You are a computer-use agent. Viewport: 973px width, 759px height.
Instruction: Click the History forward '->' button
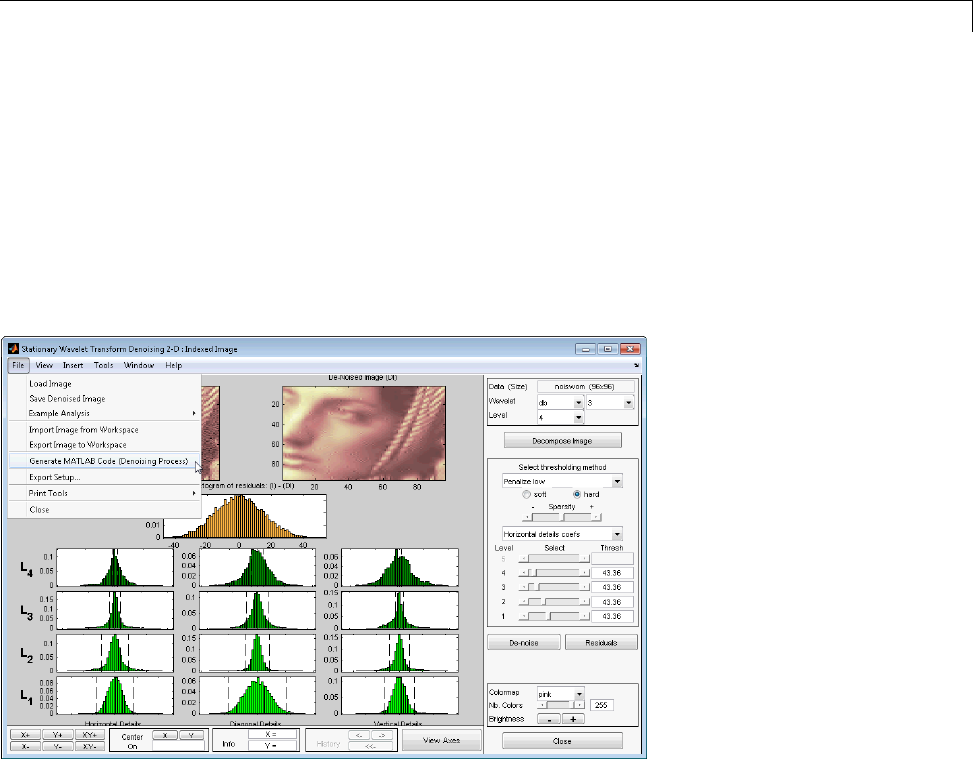[x=382, y=735]
